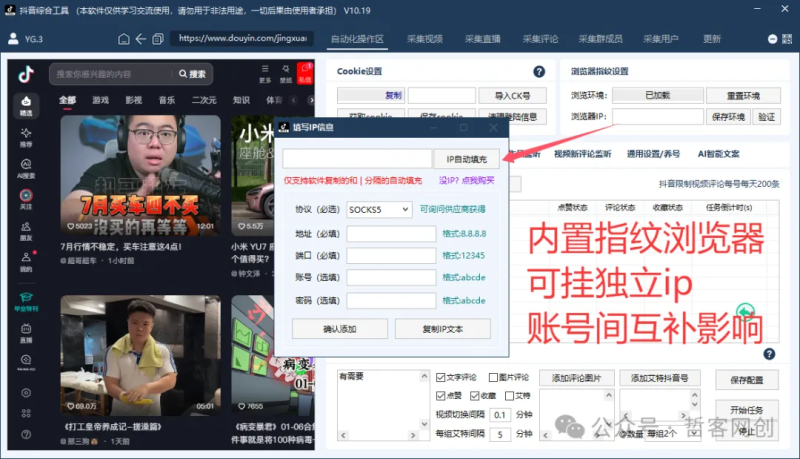Viewport: 800px width, 459px height.
Task: Click 添加评论图片 button
Action: point(577,378)
